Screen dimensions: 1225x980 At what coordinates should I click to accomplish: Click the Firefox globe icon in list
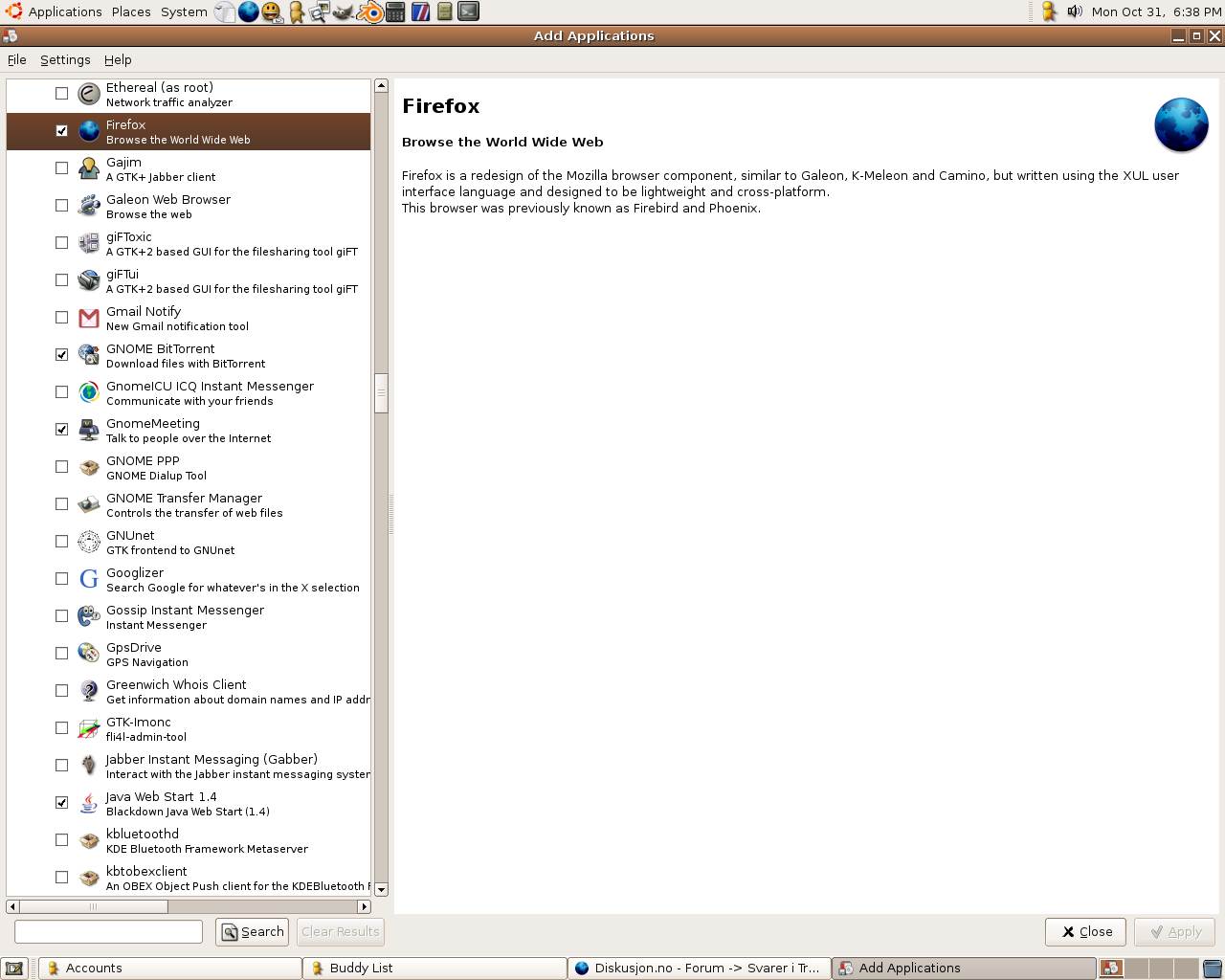pos(89,131)
